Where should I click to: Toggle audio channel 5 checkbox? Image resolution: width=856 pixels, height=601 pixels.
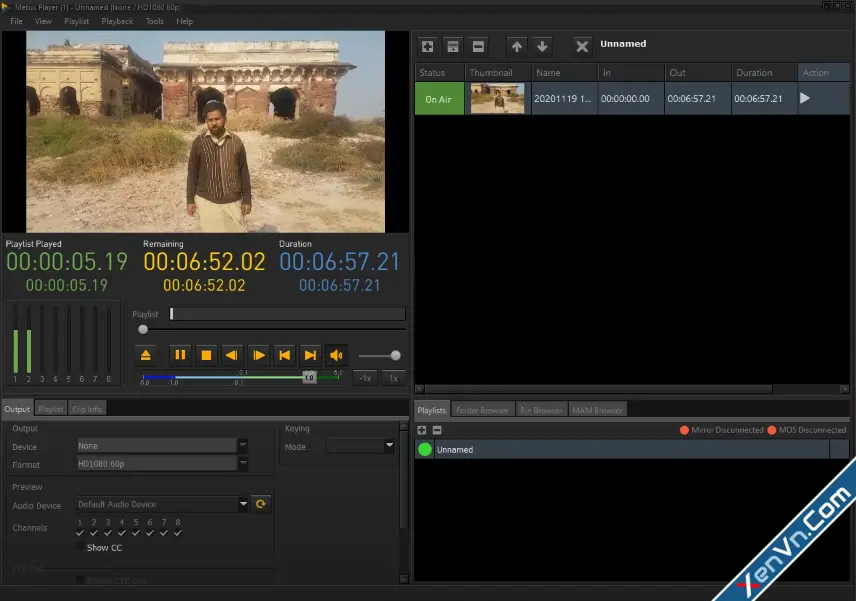pos(136,533)
